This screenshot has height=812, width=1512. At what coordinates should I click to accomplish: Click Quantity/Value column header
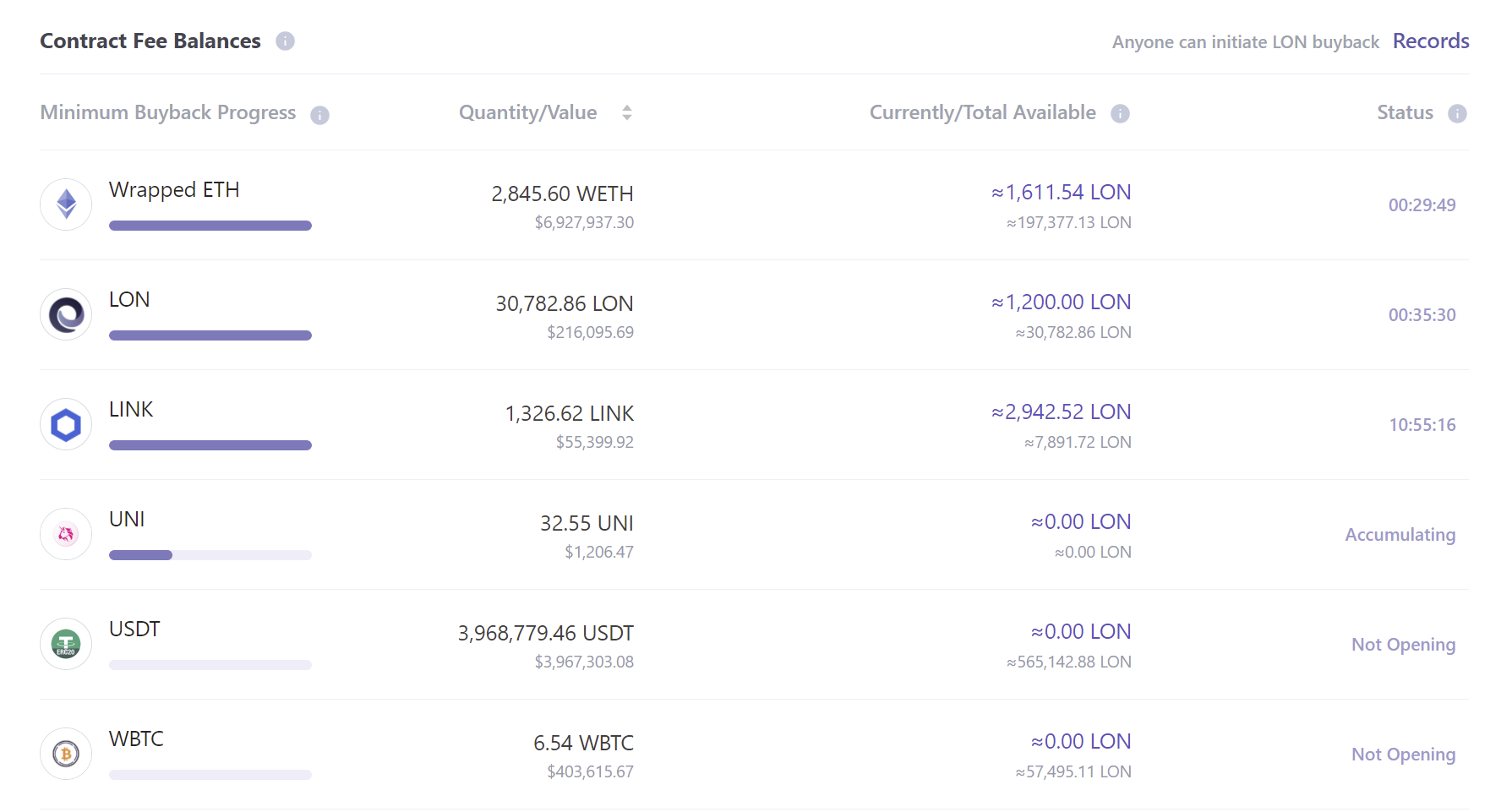coord(527,112)
